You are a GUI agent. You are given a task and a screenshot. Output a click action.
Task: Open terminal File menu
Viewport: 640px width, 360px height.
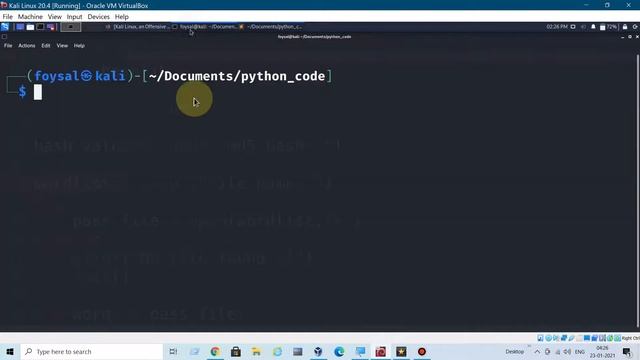8,46
